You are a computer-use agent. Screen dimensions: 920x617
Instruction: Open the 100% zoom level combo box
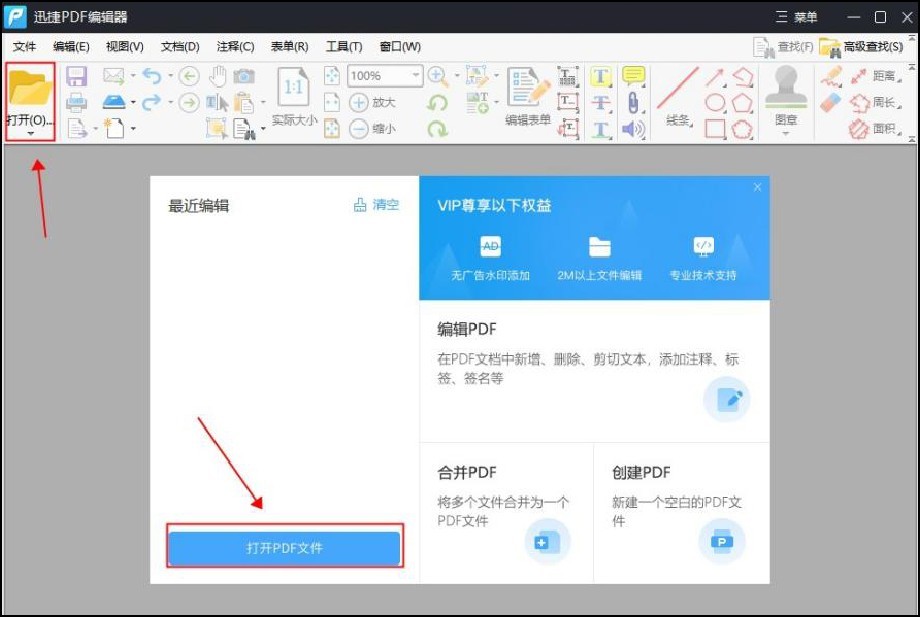[383, 76]
